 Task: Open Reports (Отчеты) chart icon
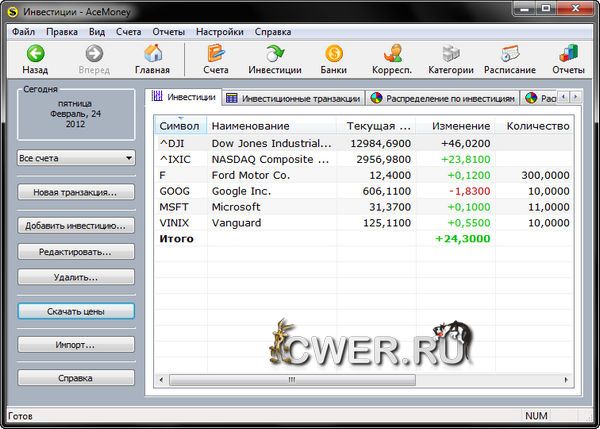(x=568, y=54)
